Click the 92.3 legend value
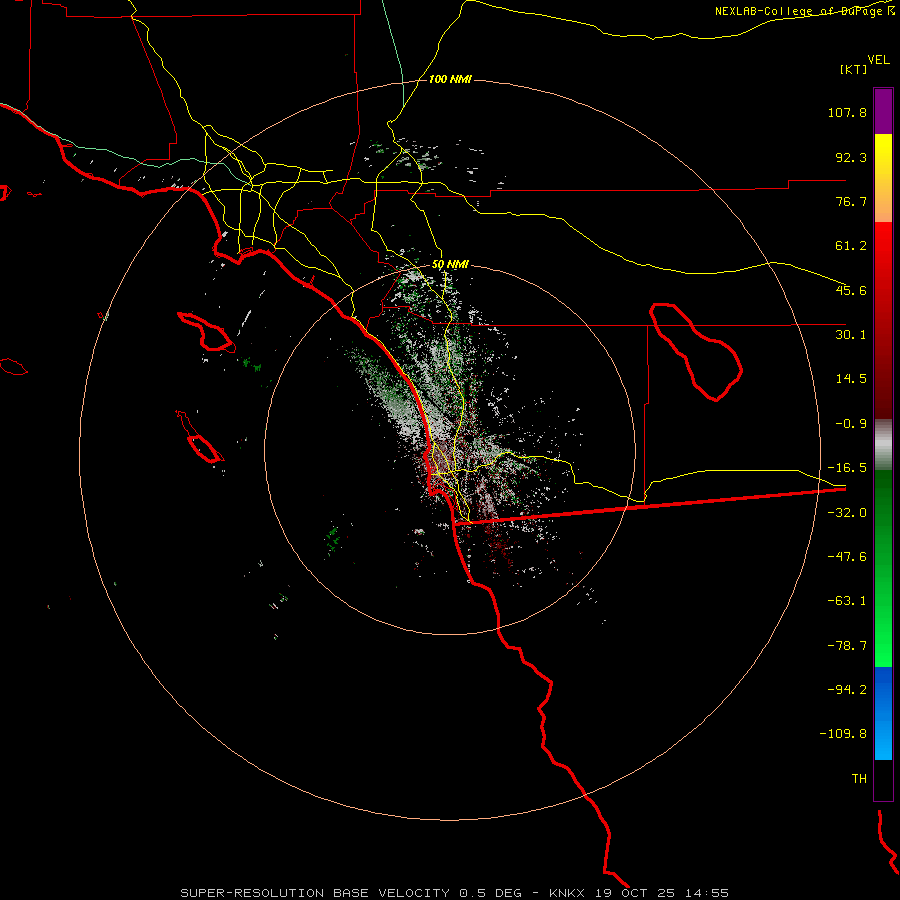 tap(851, 157)
